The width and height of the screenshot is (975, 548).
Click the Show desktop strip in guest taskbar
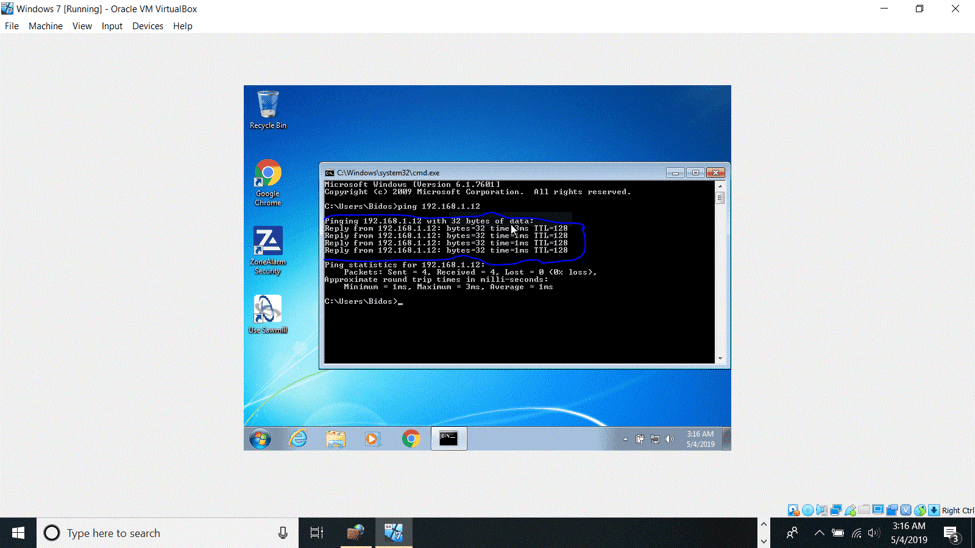point(726,439)
